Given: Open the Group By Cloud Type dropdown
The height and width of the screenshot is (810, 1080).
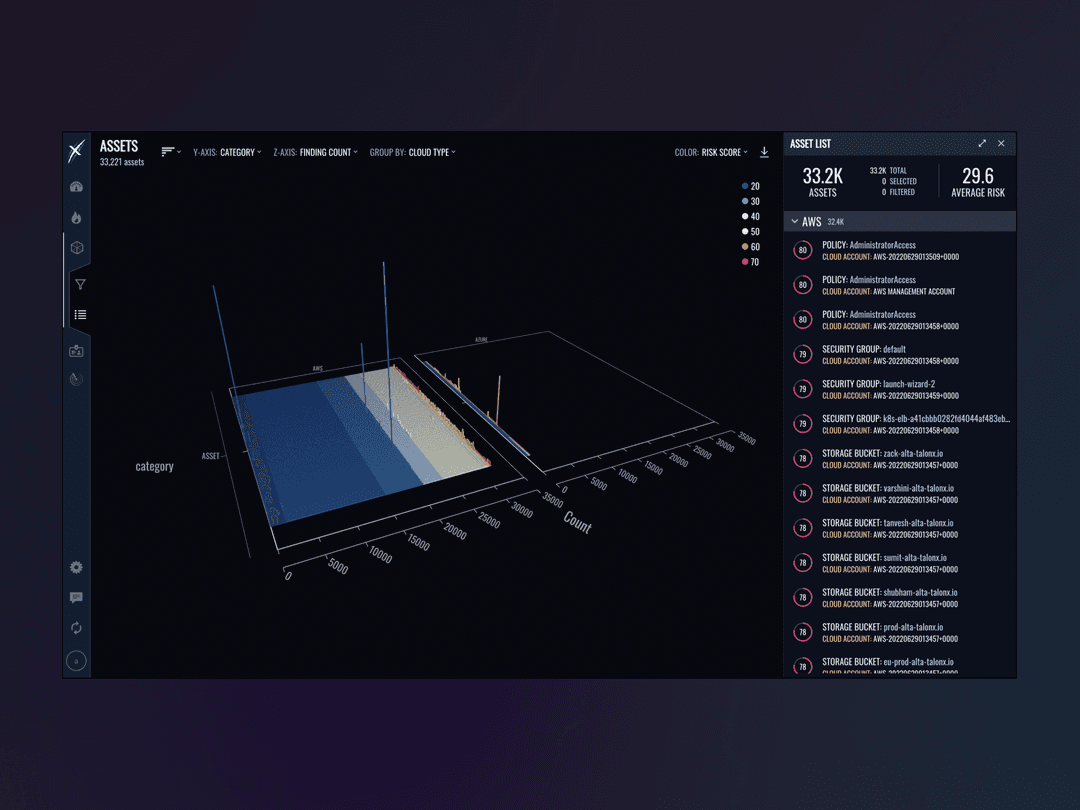Looking at the screenshot, I should (x=412, y=153).
